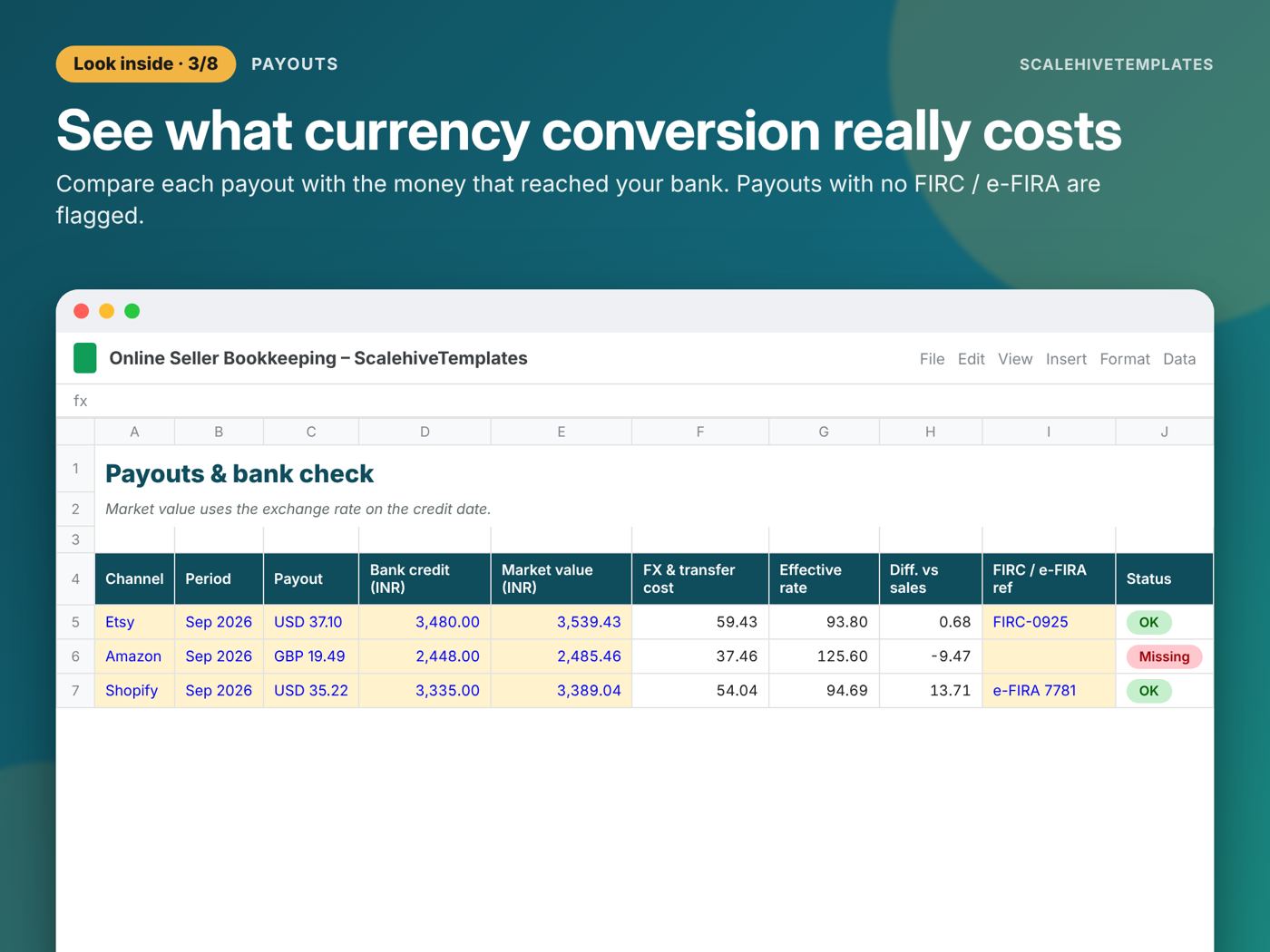Screen dimensions: 1270x952
Task: Select column J header
Action: pos(1165,432)
